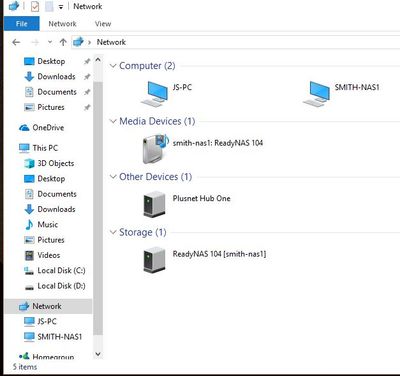Click the New folder quick access icon
The height and width of the screenshot is (376, 400).
point(49,6)
